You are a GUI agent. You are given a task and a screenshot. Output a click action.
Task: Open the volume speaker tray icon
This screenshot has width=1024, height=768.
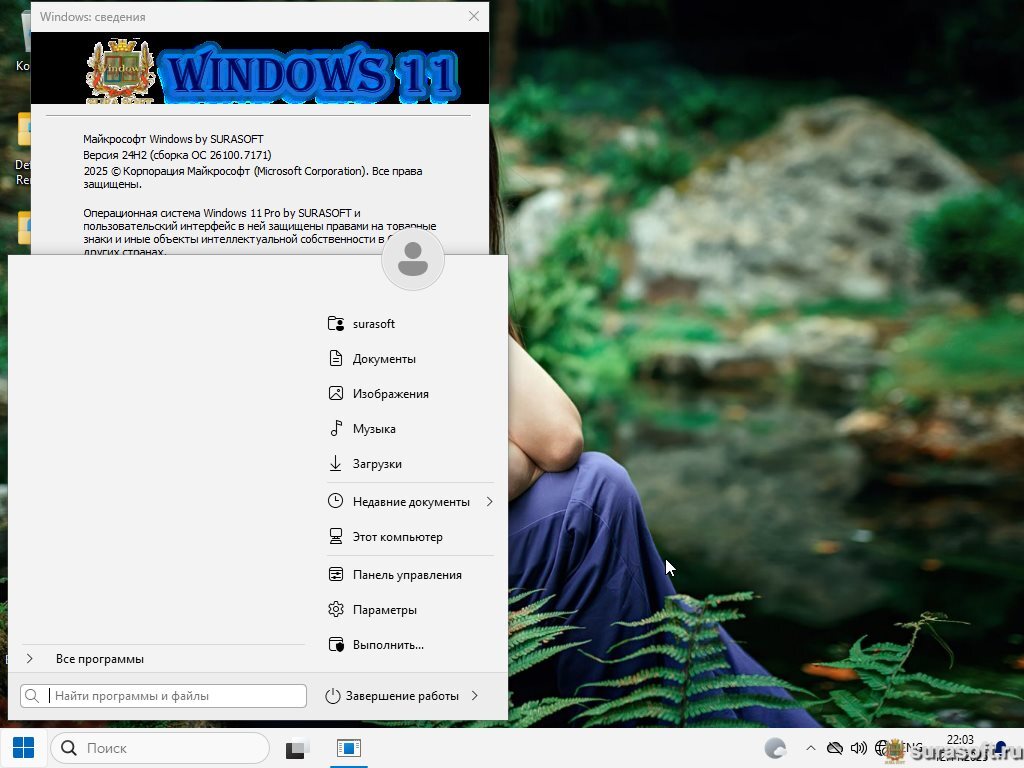coord(859,748)
